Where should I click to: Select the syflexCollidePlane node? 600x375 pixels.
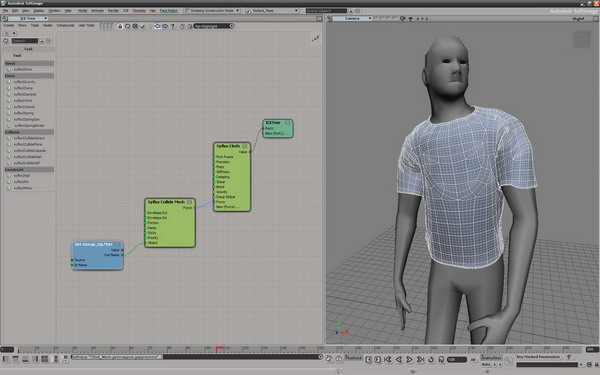click(28, 144)
